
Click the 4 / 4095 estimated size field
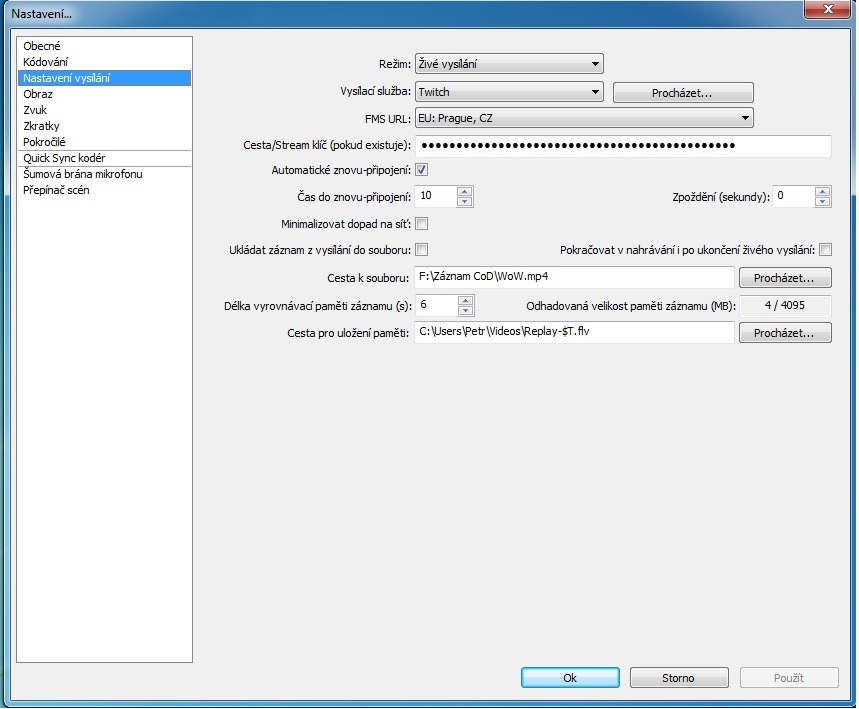785,306
